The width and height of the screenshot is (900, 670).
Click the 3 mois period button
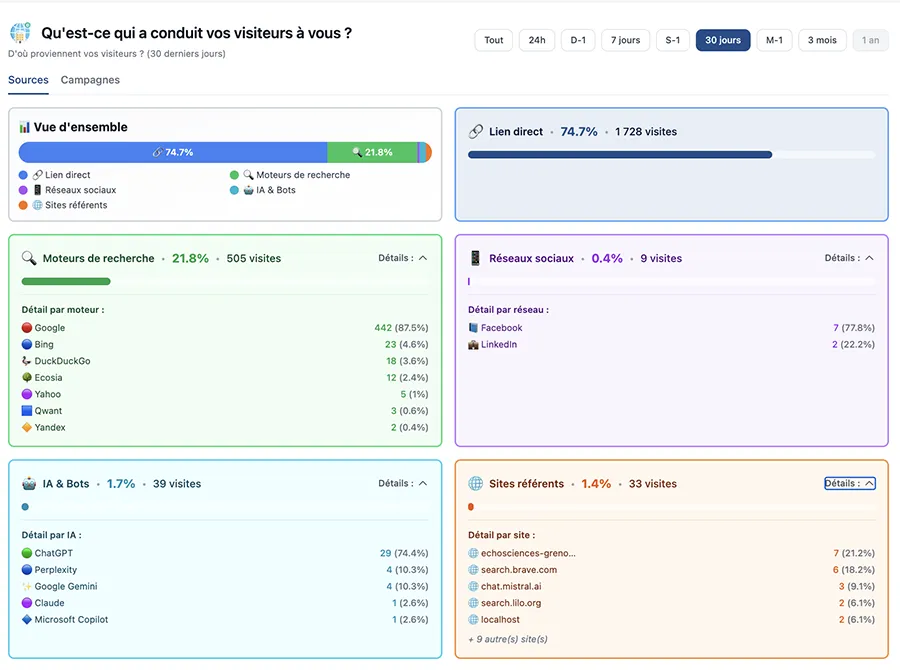822,40
